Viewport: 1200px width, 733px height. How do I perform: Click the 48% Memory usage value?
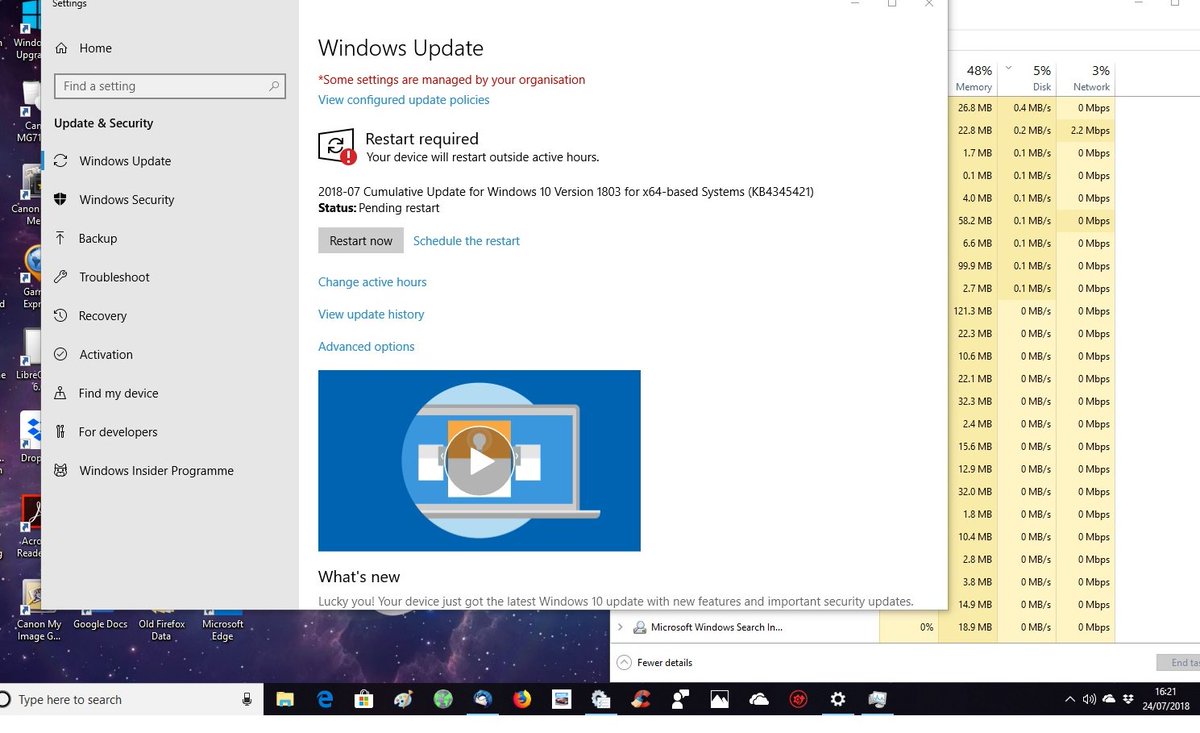coord(979,71)
